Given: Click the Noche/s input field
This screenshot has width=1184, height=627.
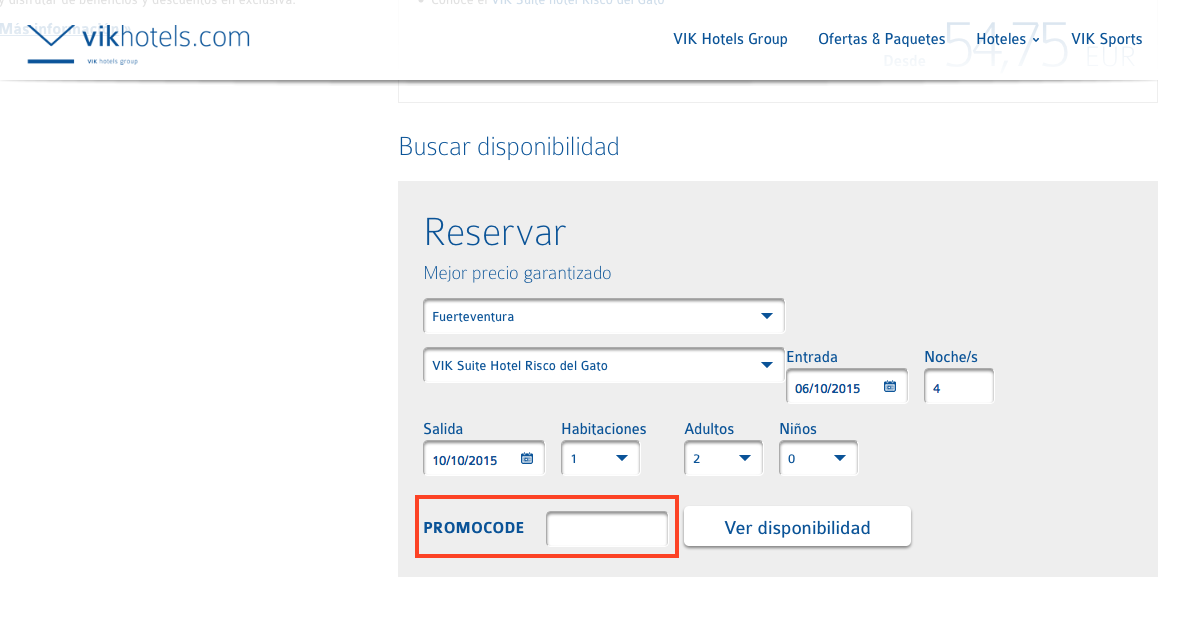Looking at the screenshot, I should (x=959, y=387).
